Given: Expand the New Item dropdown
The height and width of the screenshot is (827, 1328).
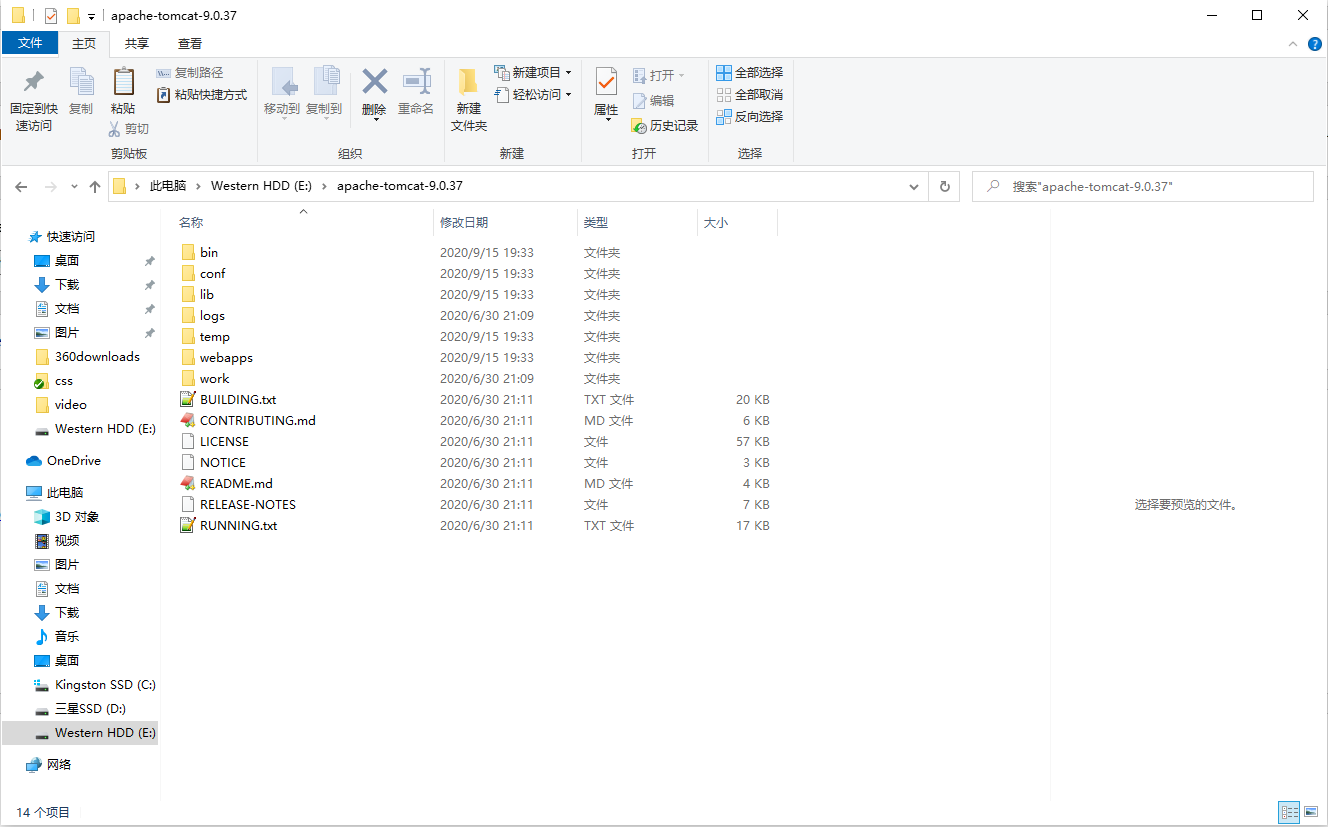Looking at the screenshot, I should 568,73.
